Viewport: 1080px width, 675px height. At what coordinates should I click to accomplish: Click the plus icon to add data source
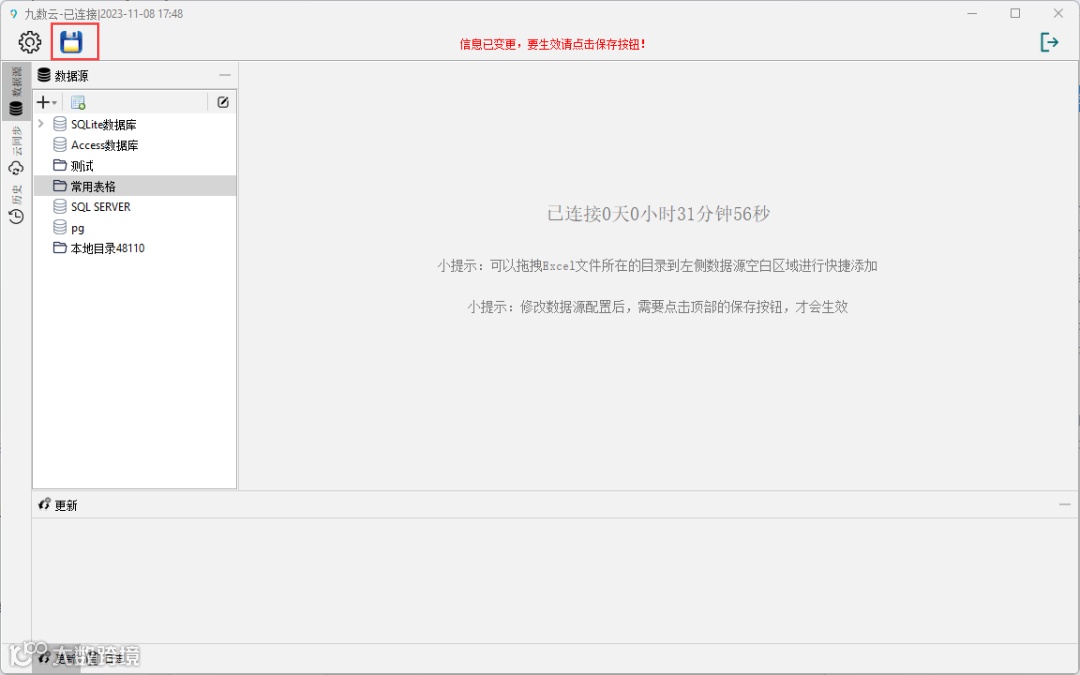point(41,101)
